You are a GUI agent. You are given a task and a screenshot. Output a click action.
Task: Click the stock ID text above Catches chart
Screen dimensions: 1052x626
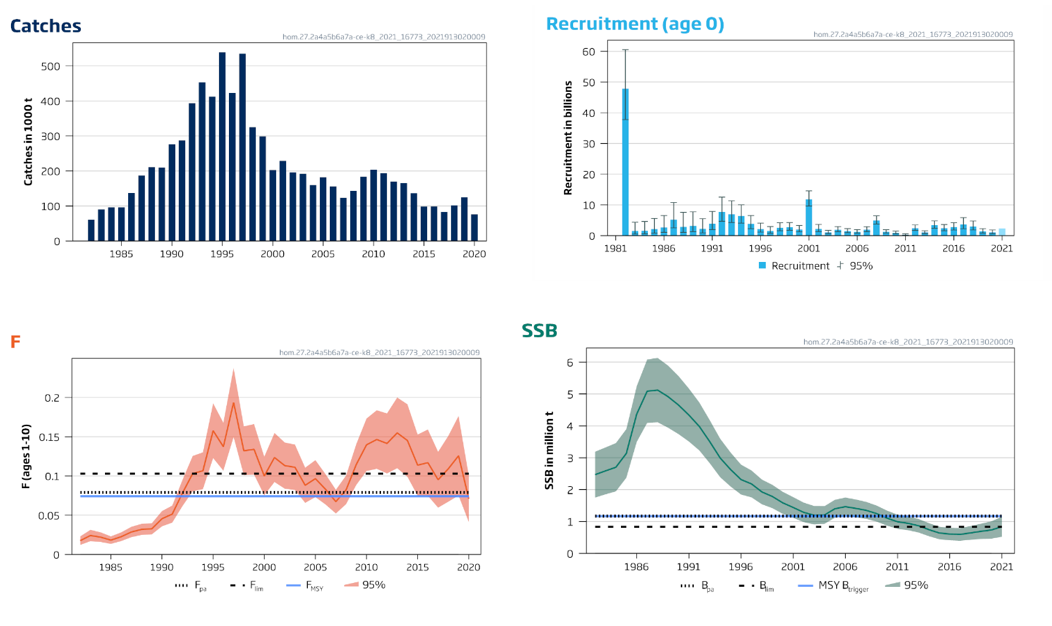[x=384, y=37]
